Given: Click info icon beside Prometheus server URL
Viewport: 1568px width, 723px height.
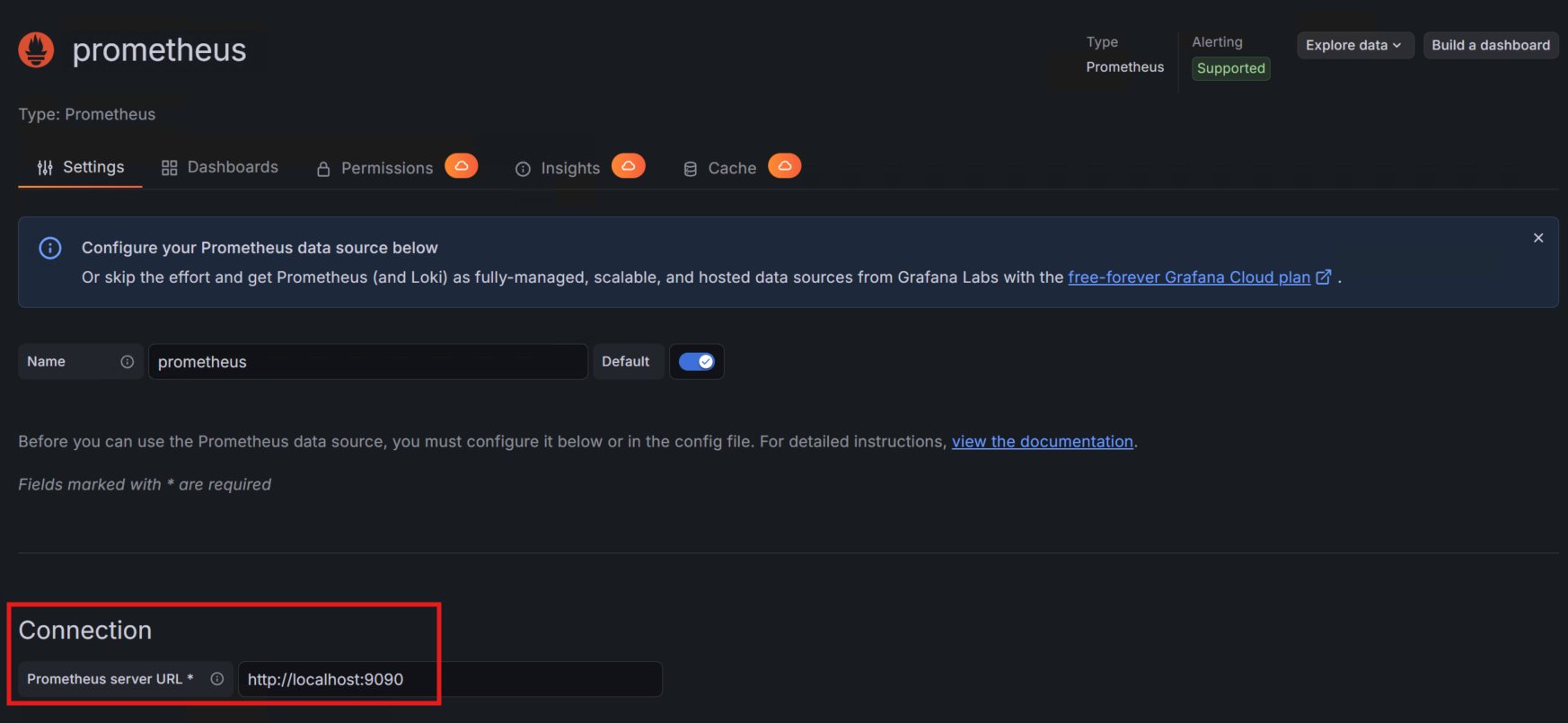Looking at the screenshot, I should (217, 679).
